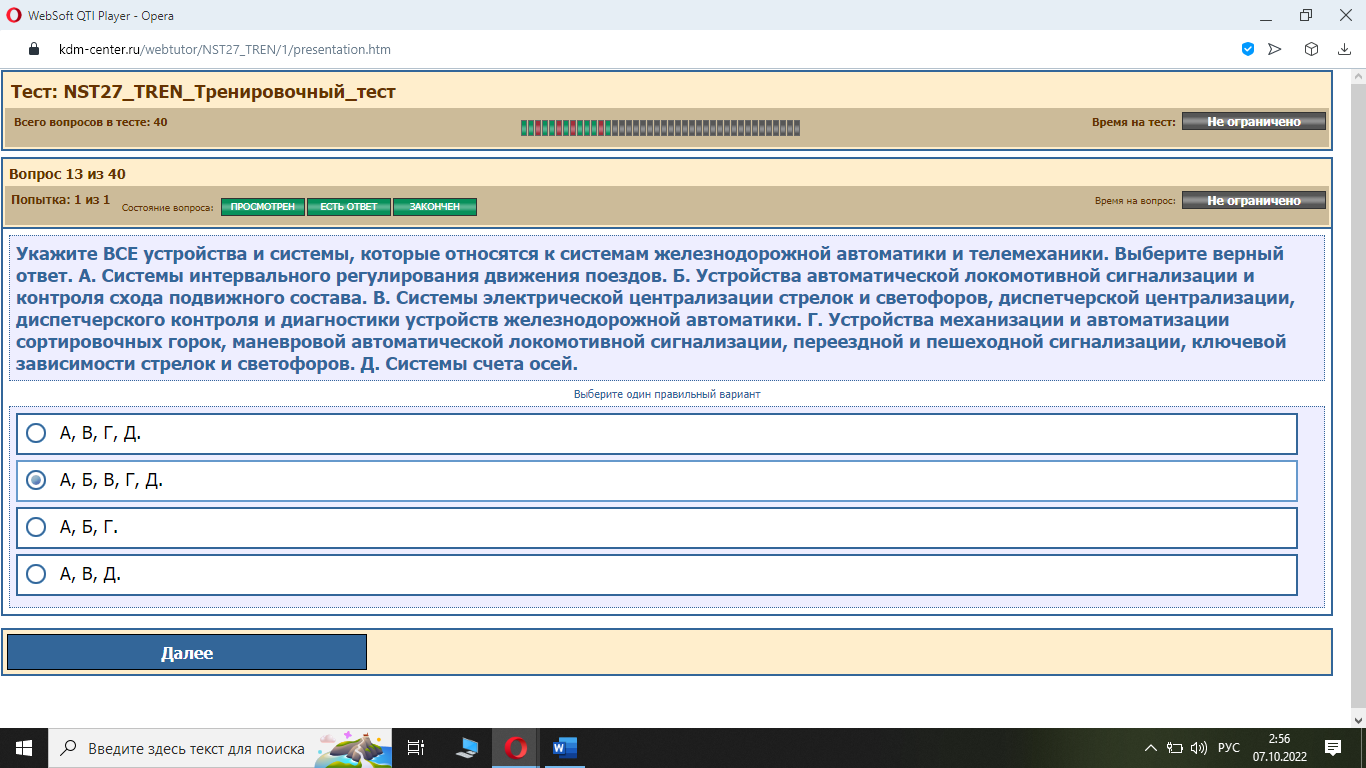
Task: Open clock showing 2:56 07.10.2022
Action: tap(1279, 748)
